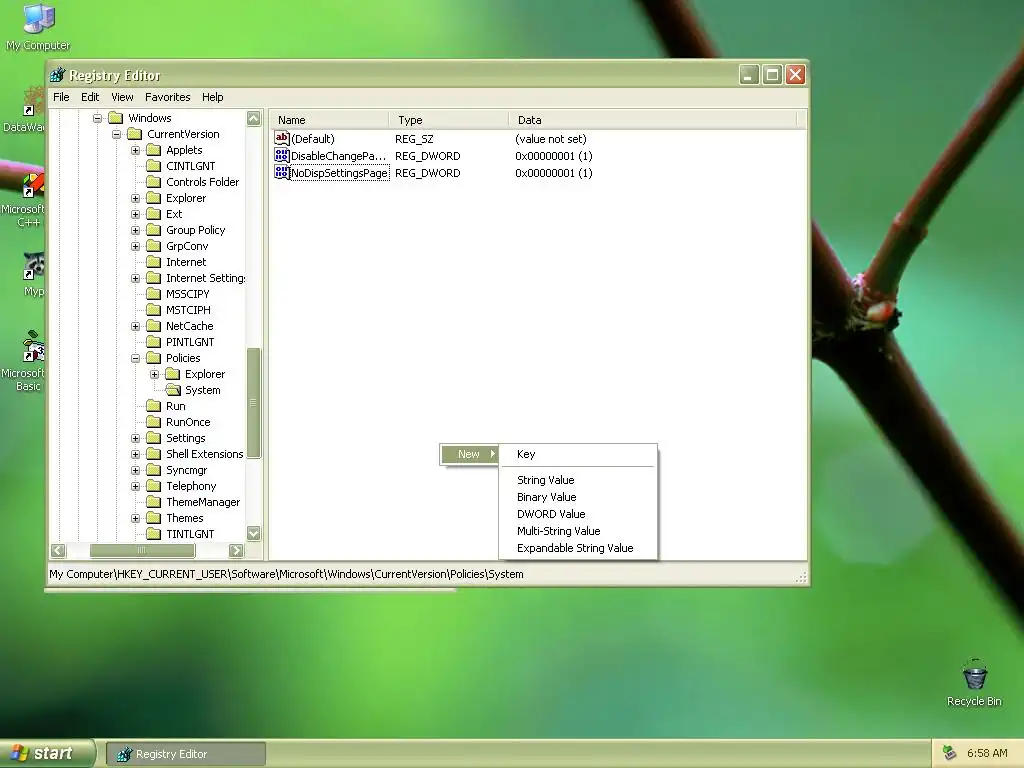Expand the NetCache key
The width and height of the screenshot is (1024, 768).
coord(135,327)
